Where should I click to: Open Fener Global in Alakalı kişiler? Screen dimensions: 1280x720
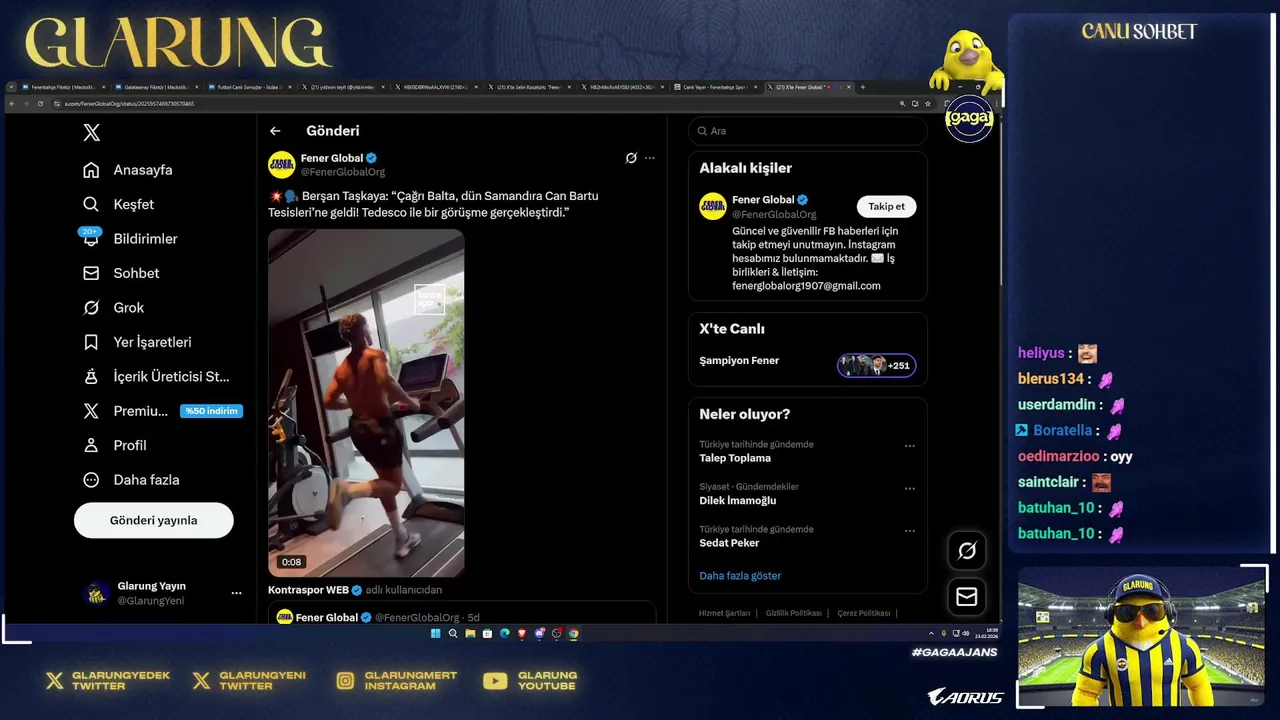tap(763, 200)
